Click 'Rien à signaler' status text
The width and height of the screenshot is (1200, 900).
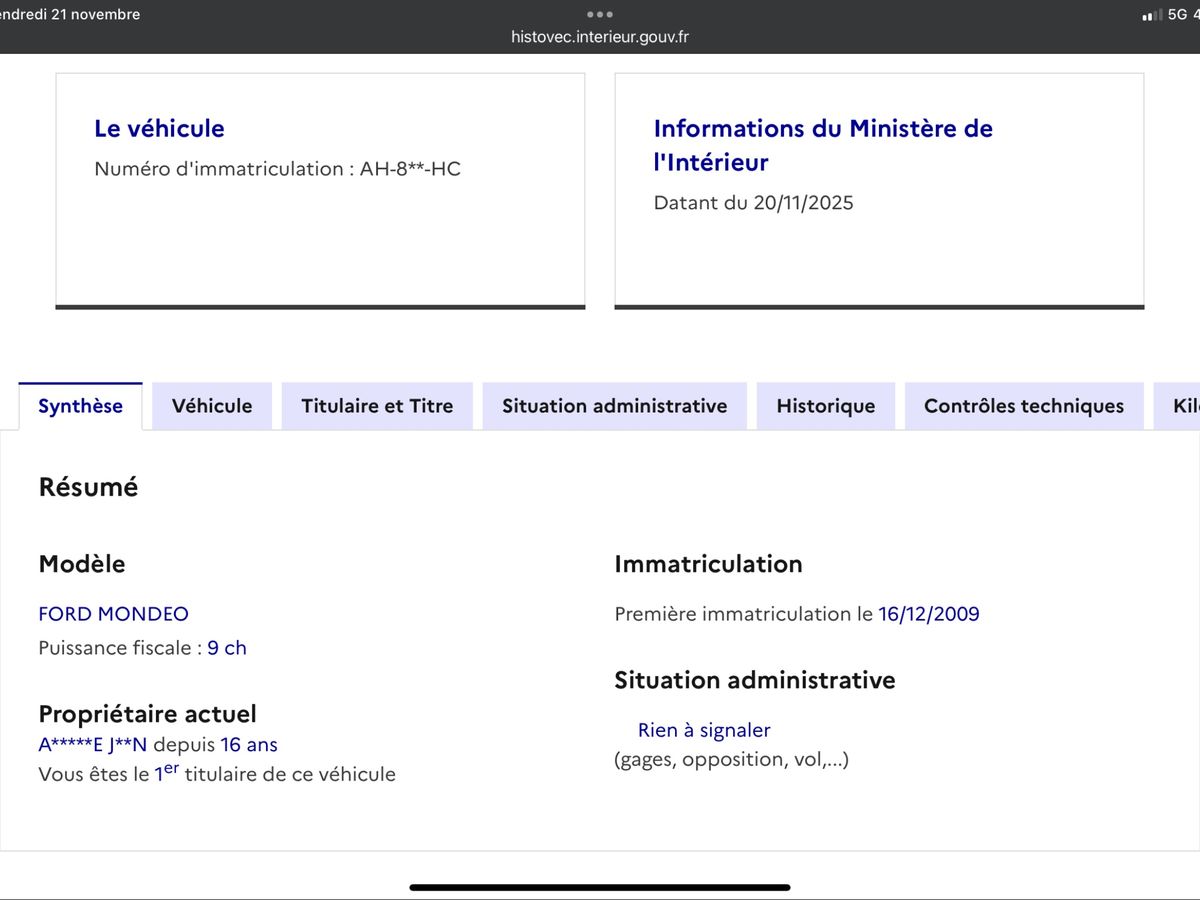coord(704,731)
